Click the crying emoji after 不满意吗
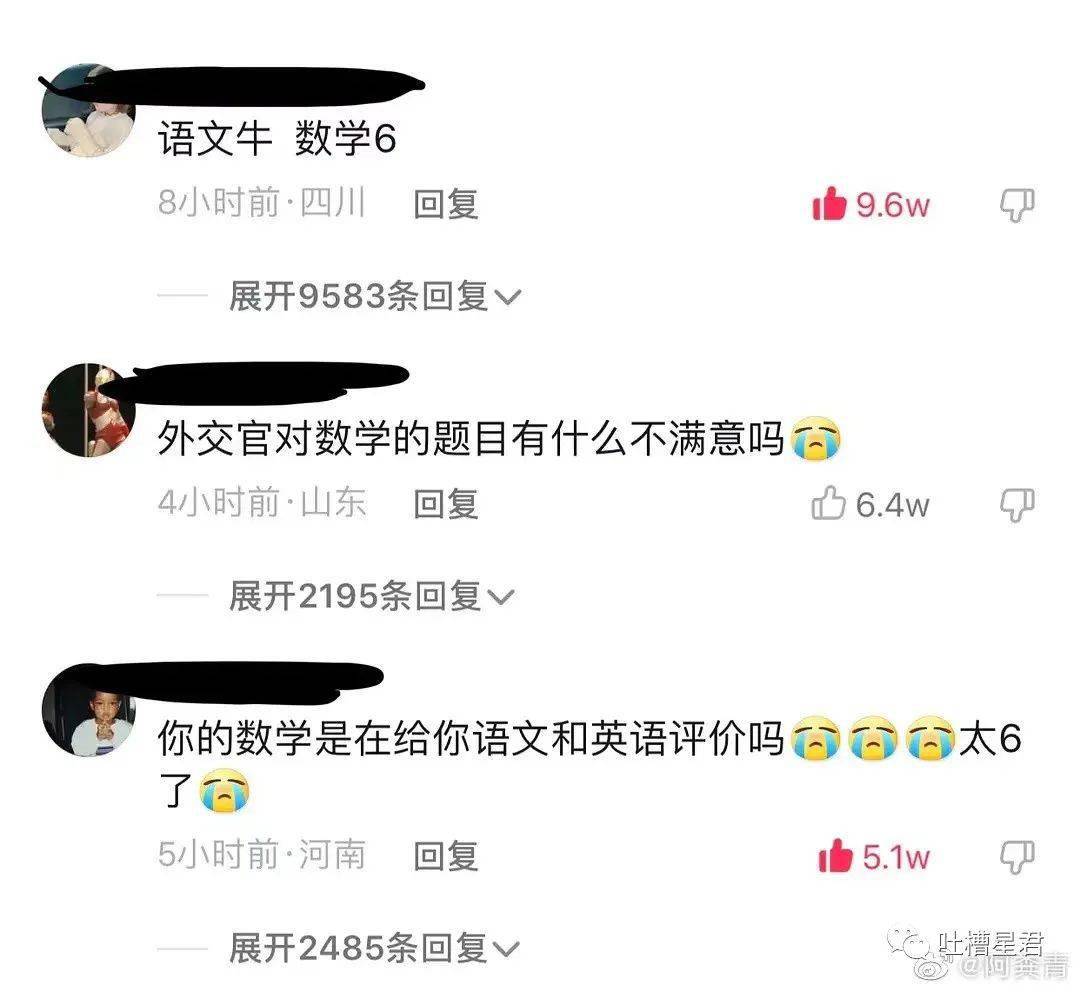 click(x=816, y=438)
